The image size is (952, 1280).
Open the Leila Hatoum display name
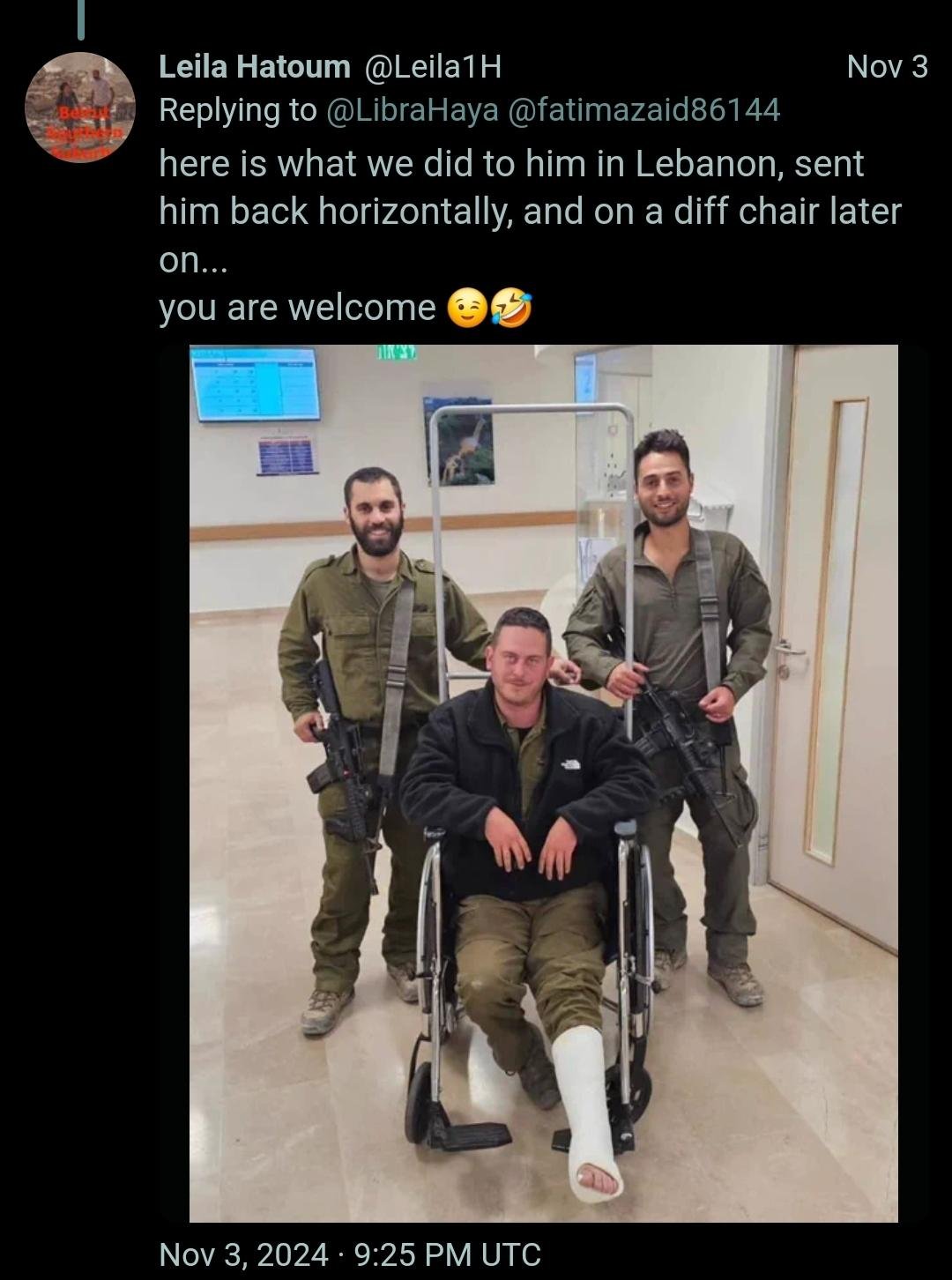[x=255, y=66]
